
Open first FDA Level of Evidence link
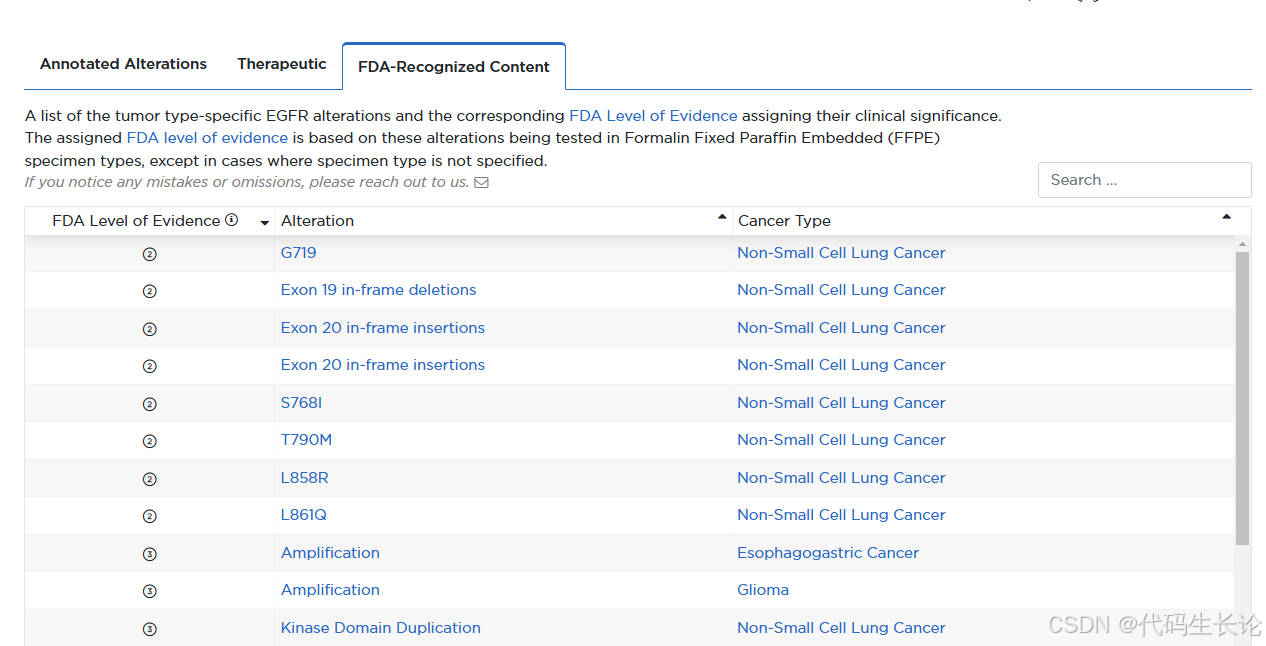(653, 116)
